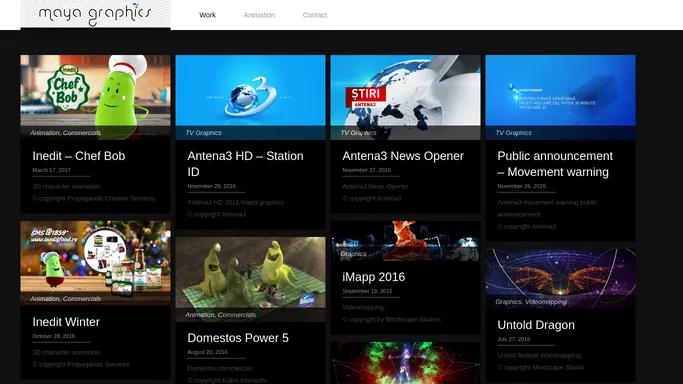Screen dimensions: 683x384
Task: Open the Antena3 HD Station ID thumbnail
Action: click(x=250, y=97)
